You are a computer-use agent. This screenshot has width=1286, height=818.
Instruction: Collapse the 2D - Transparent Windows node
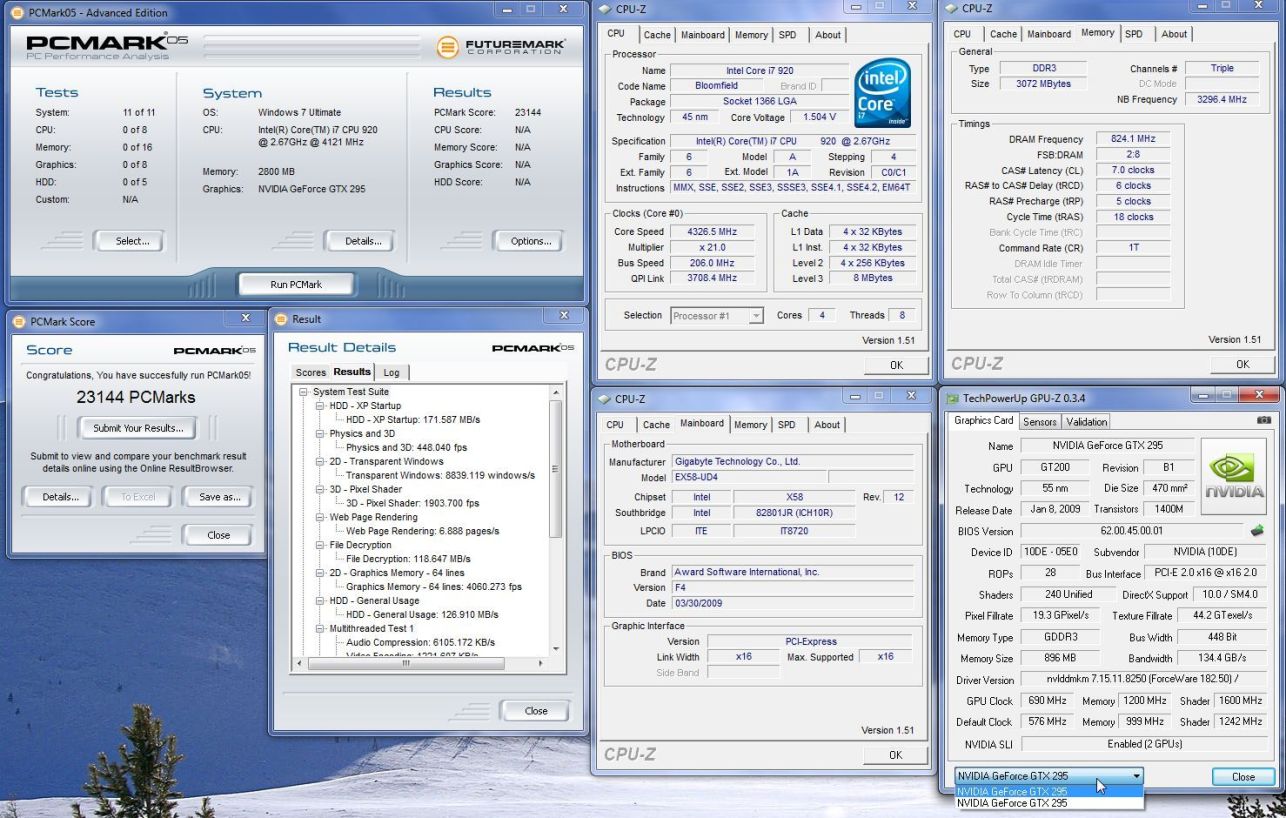(x=320, y=462)
